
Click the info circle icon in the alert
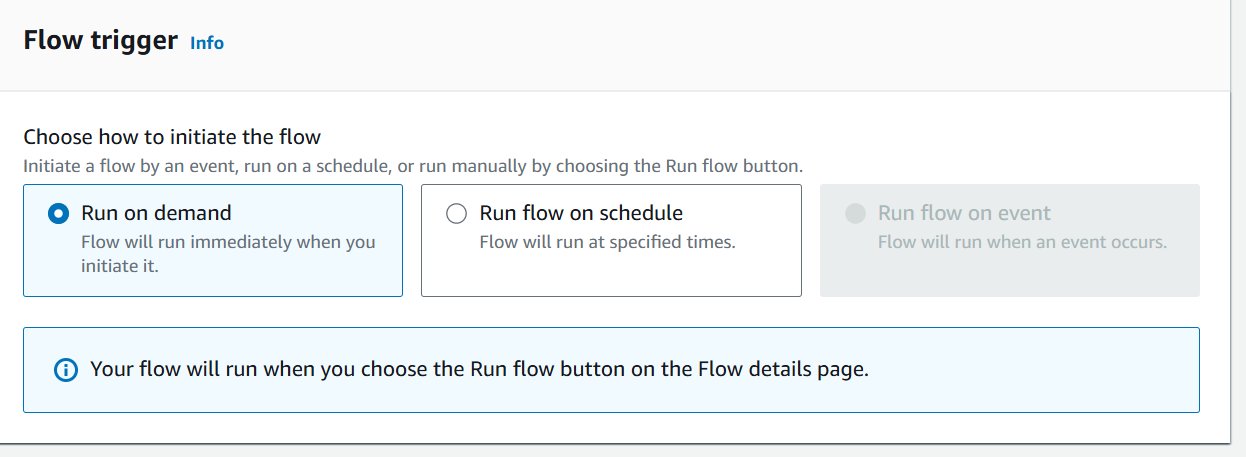pos(65,370)
